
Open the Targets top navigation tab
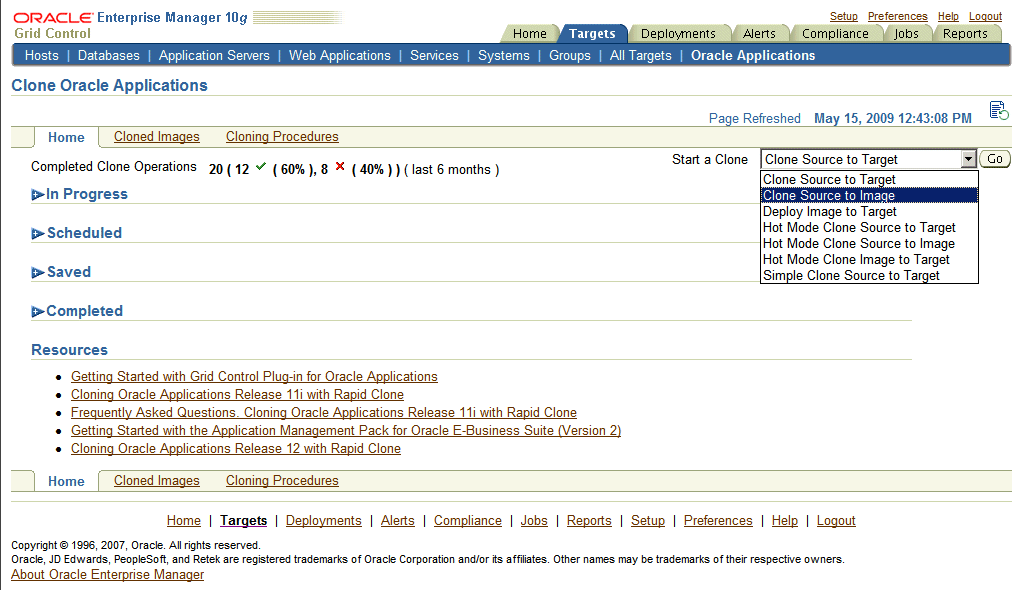[x=592, y=34]
